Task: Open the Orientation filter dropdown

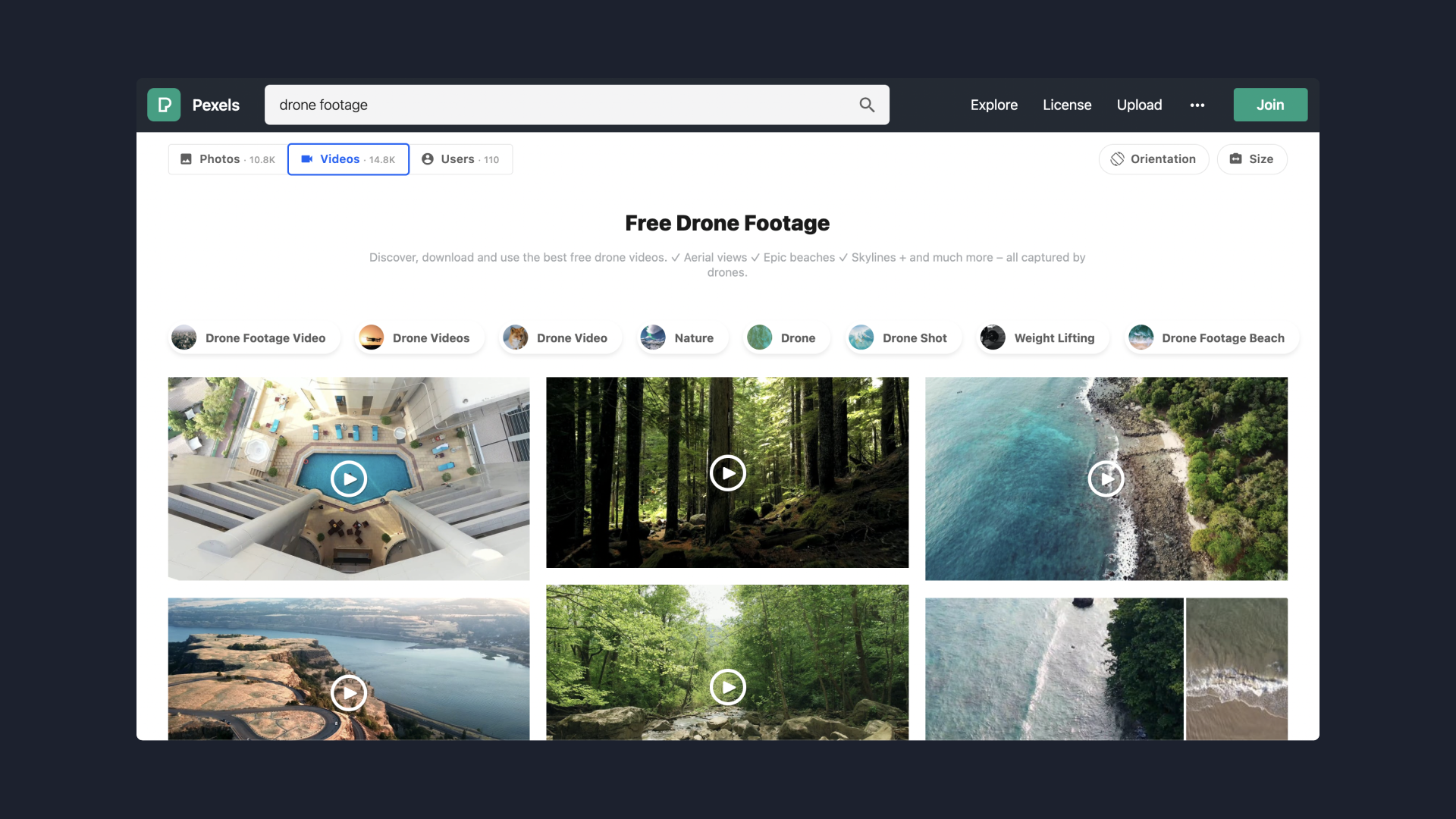Action: tap(1153, 159)
